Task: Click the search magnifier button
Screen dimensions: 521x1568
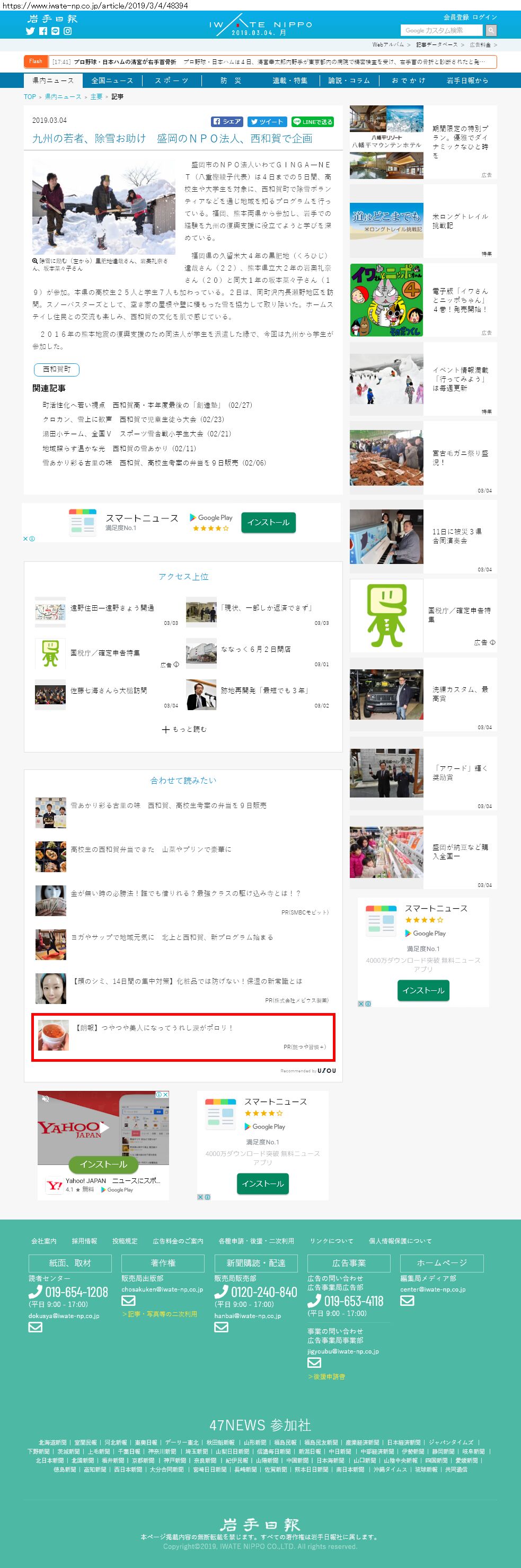Action: tap(491, 30)
